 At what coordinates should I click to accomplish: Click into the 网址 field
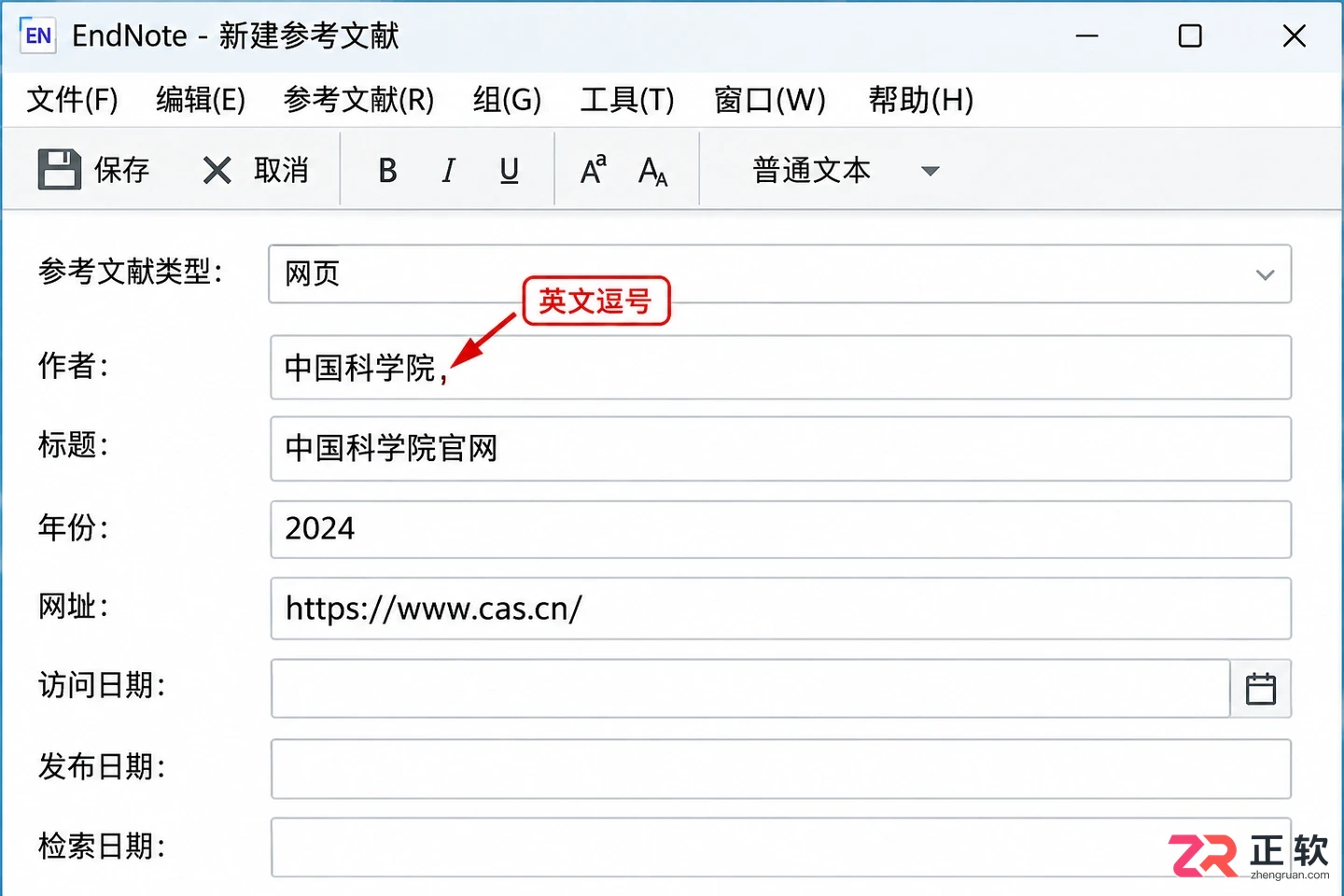tap(780, 609)
